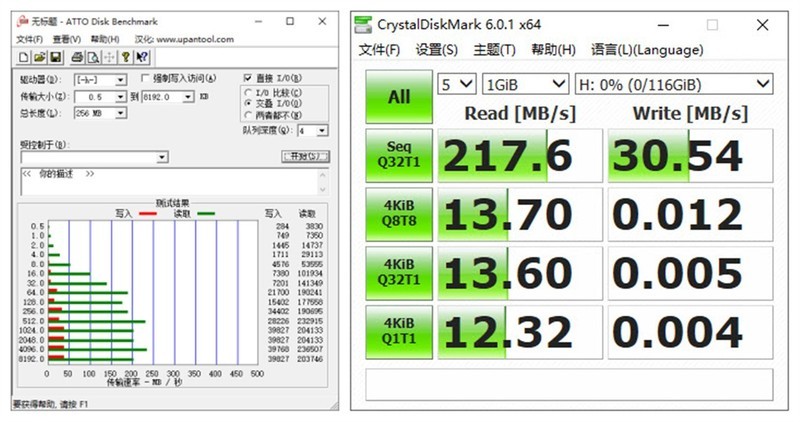800x422 pixels.
Task: Click the 4KiB Q1T1 test button
Action: 399,332
